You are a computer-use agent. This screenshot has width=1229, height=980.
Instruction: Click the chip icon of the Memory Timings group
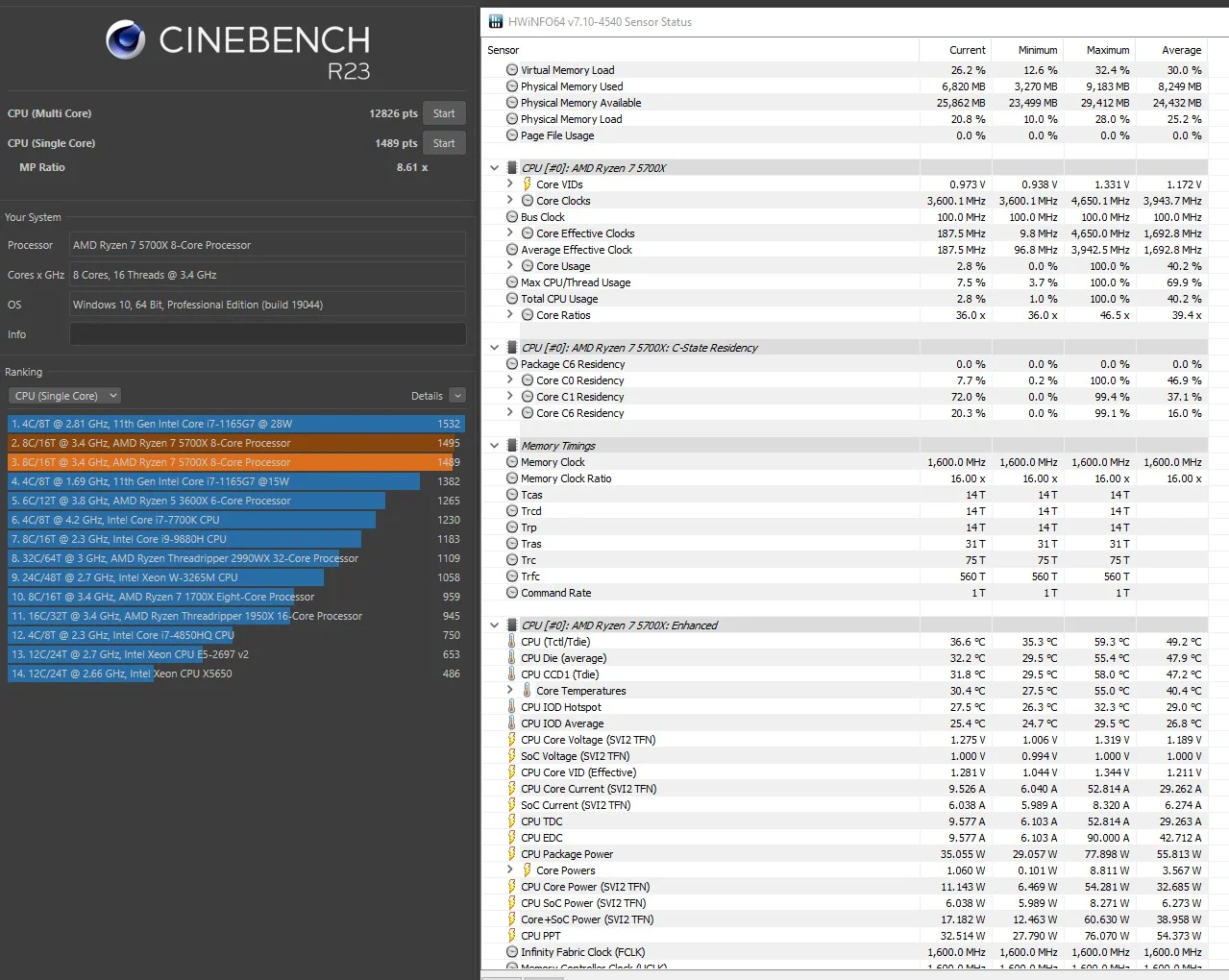point(512,446)
